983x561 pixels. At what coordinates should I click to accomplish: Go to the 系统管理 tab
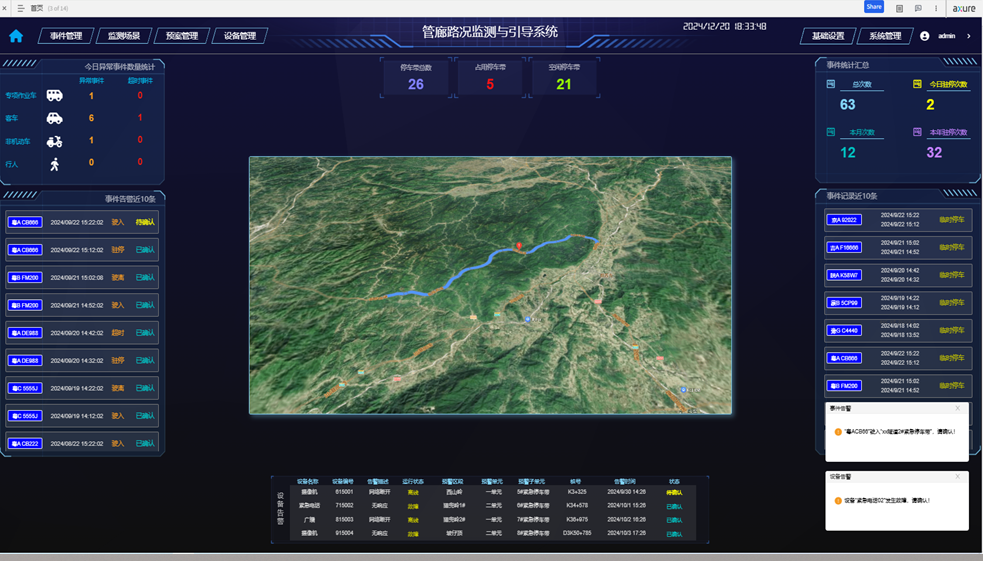884,36
